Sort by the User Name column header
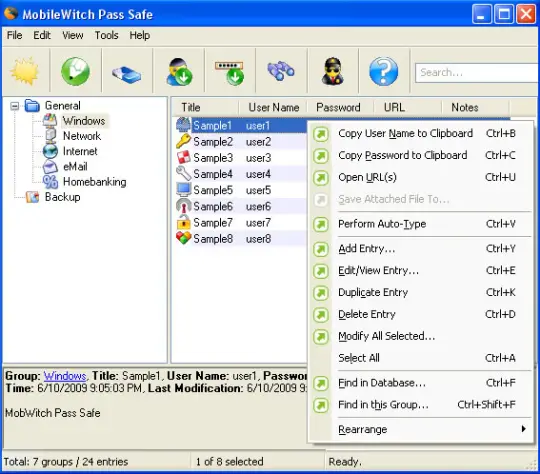 tap(273, 107)
